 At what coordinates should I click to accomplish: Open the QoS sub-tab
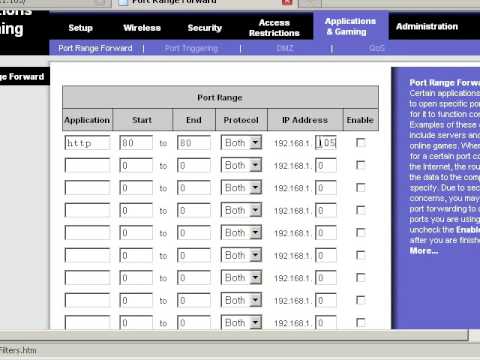click(x=377, y=49)
